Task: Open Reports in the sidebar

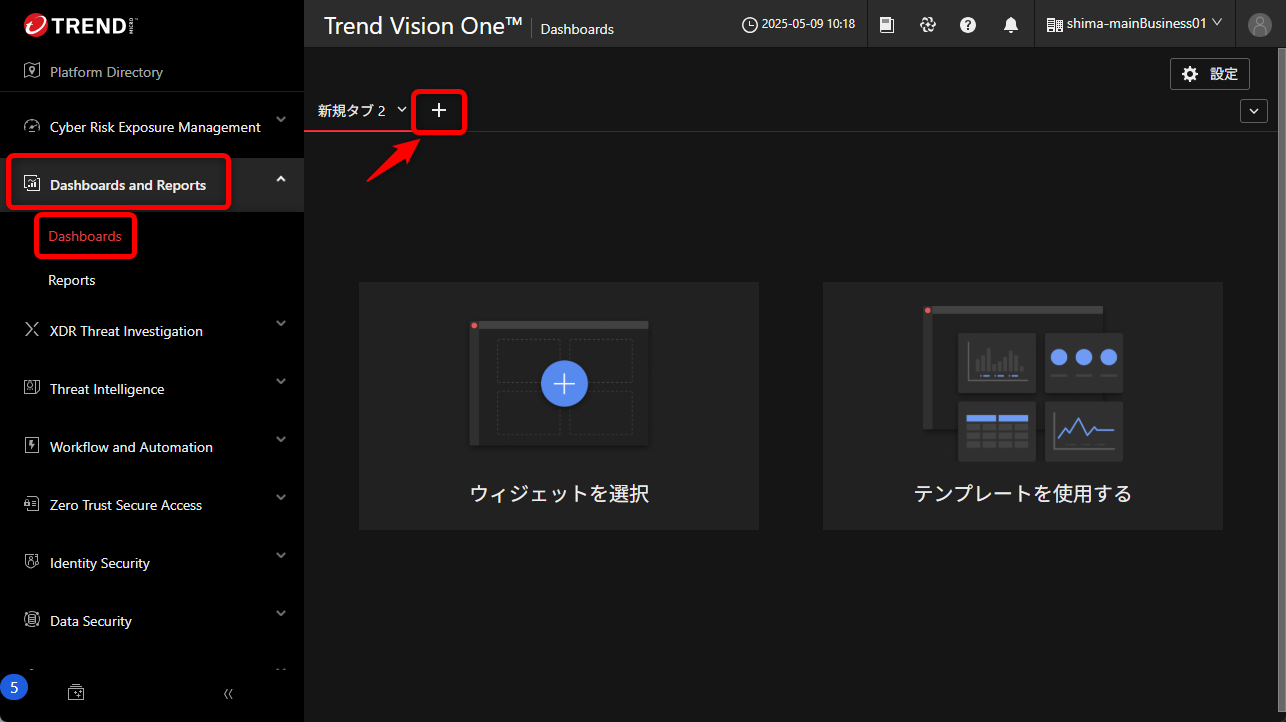Action: coord(72,280)
